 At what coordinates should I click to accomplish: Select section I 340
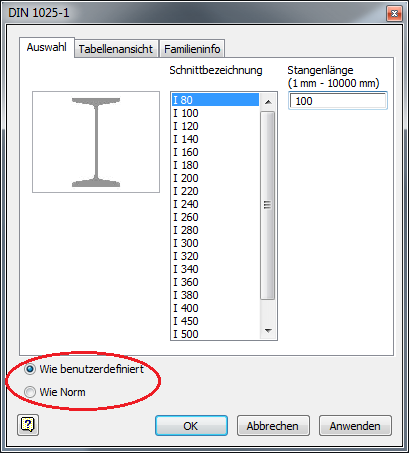(x=215, y=269)
